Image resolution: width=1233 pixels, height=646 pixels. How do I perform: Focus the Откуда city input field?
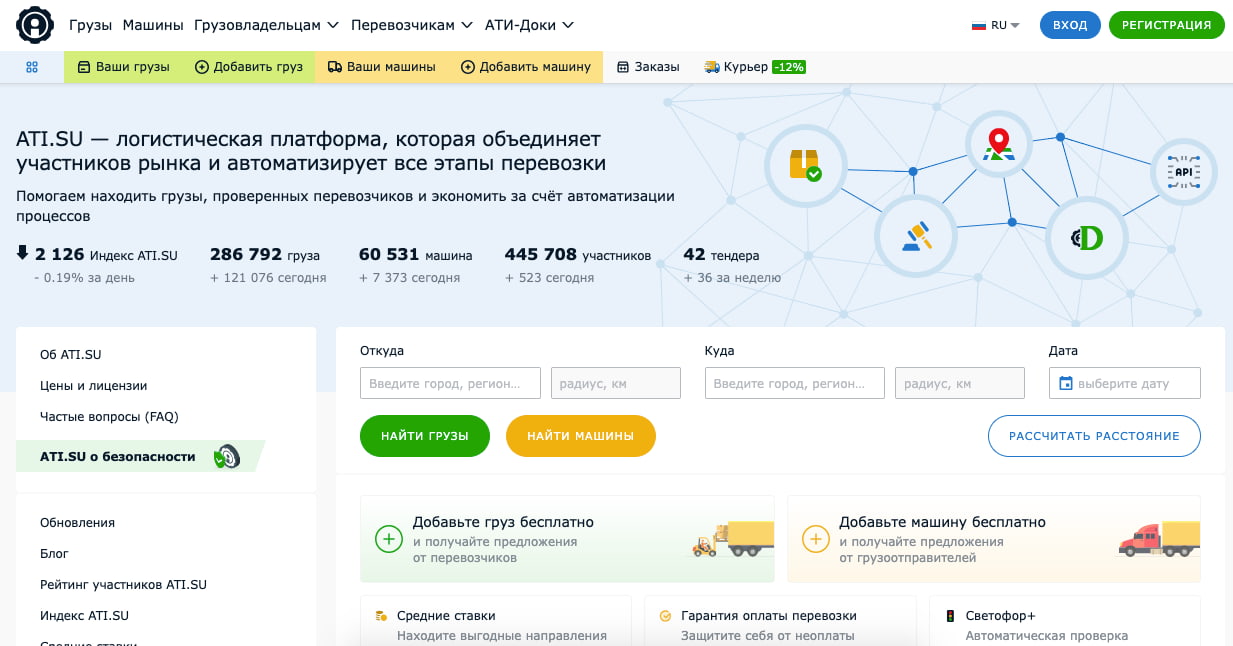(x=450, y=383)
